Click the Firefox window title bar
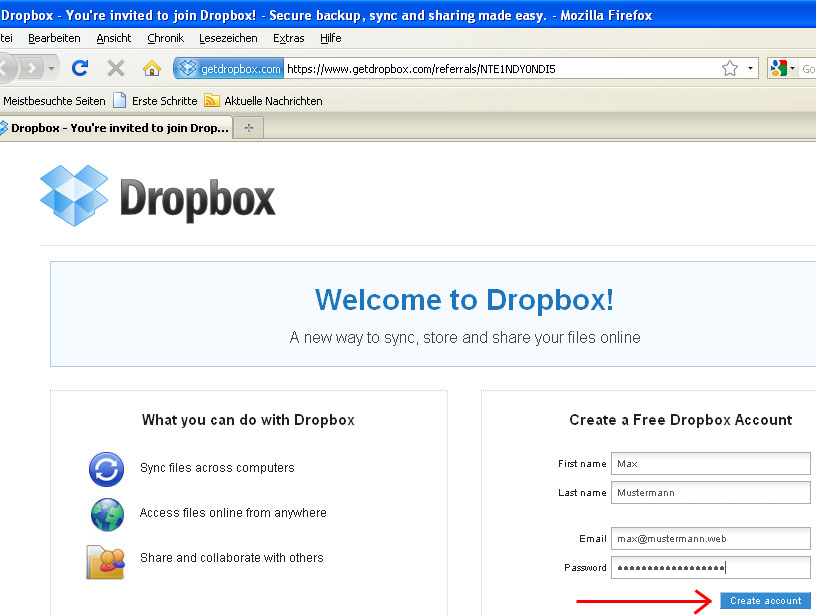 pyautogui.click(x=408, y=15)
